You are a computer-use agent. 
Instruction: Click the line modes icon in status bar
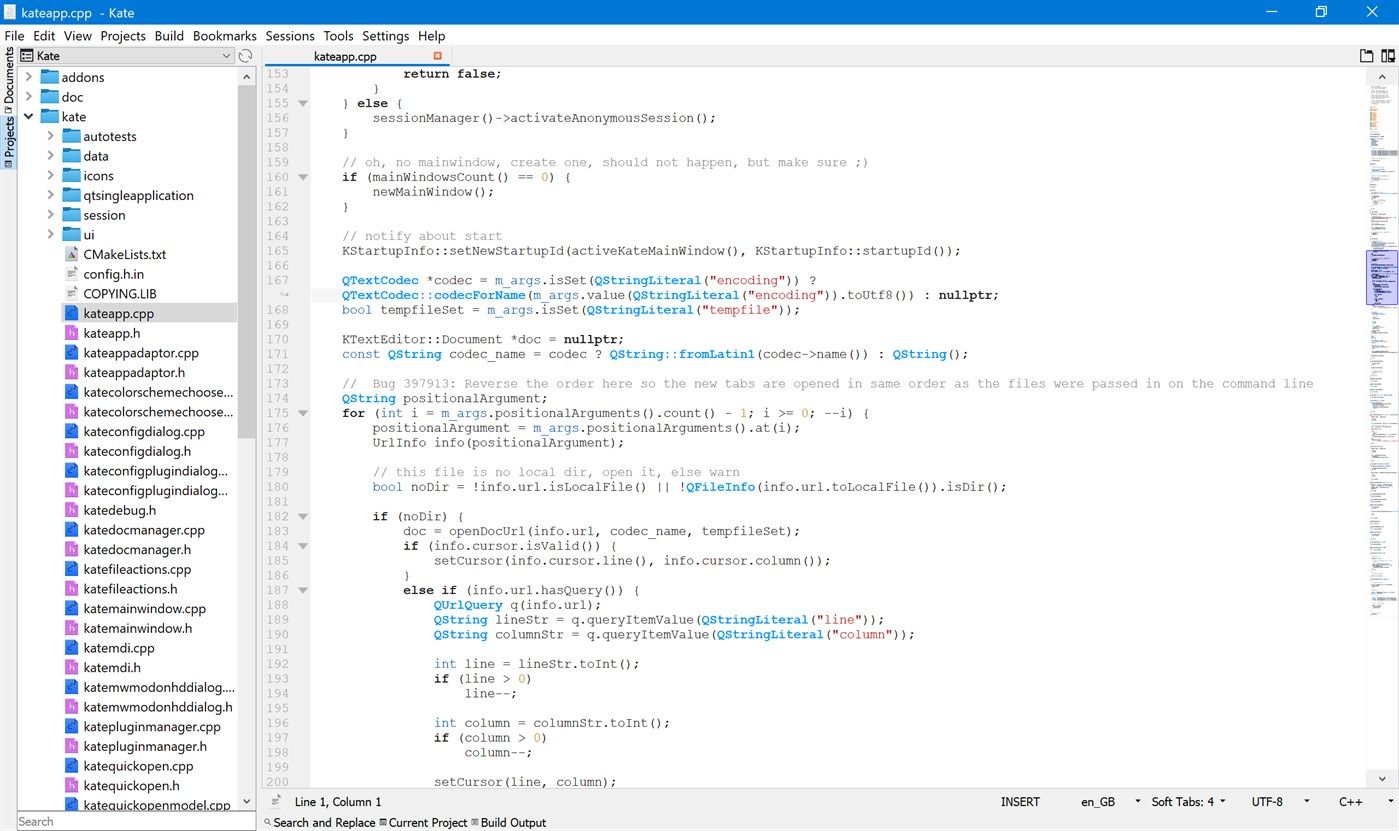click(x=276, y=801)
